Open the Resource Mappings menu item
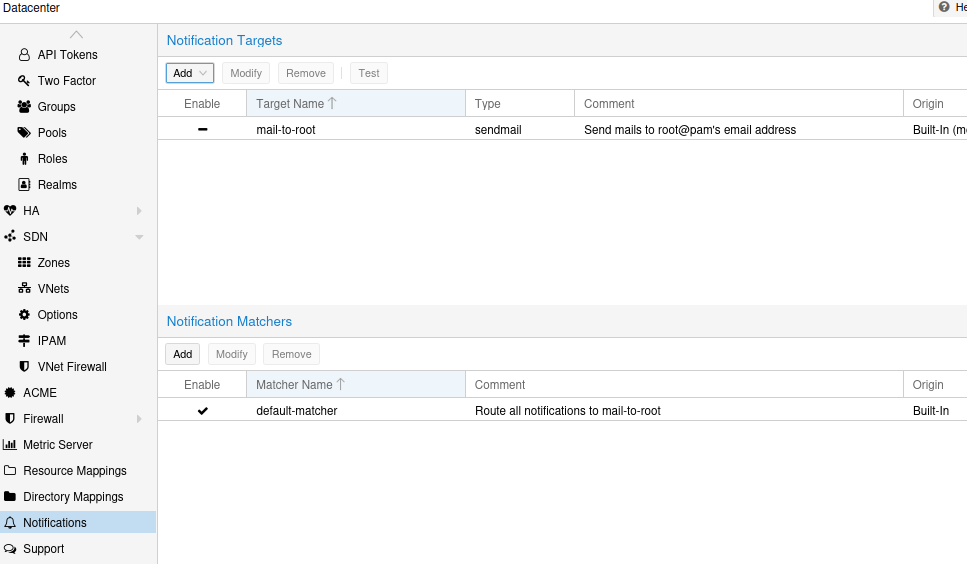 click(x=74, y=471)
